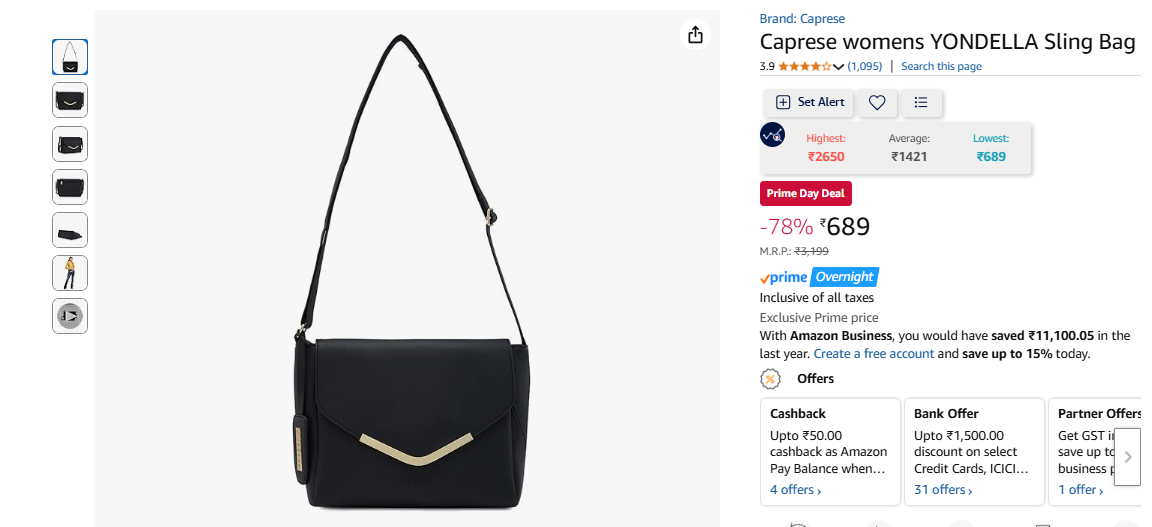Image resolution: width=1152 pixels, height=527 pixels.
Task: Select the model wearing bag thumbnail
Action: (x=70, y=273)
